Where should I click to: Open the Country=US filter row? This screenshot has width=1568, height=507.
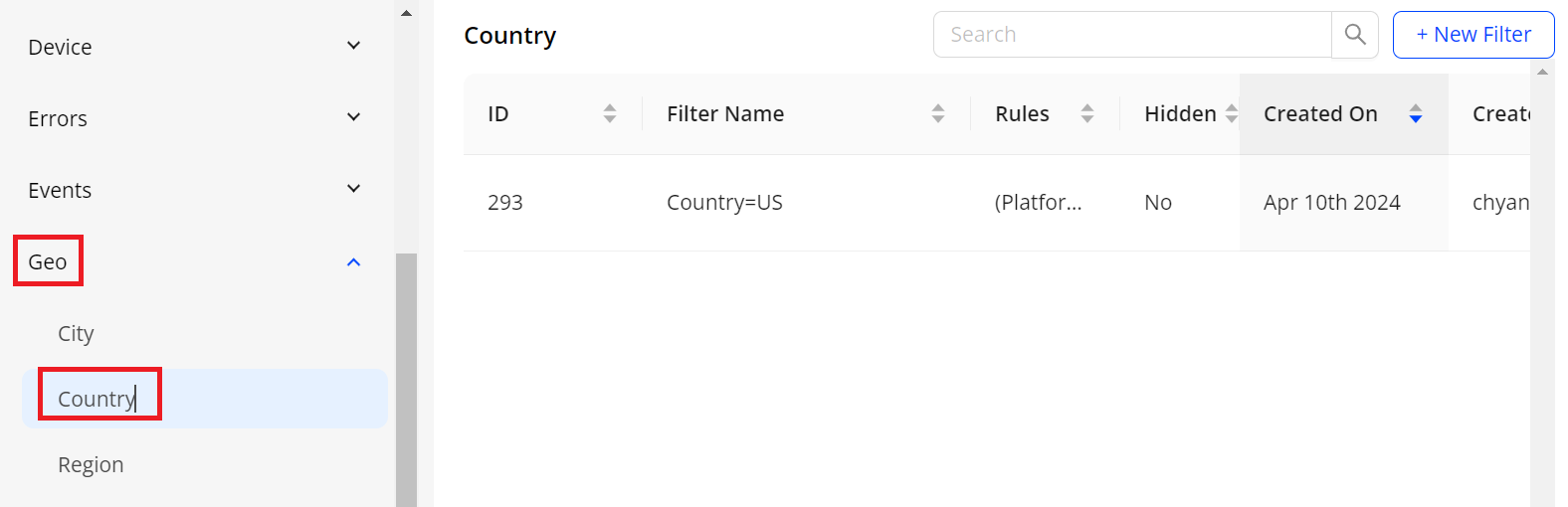click(x=724, y=203)
